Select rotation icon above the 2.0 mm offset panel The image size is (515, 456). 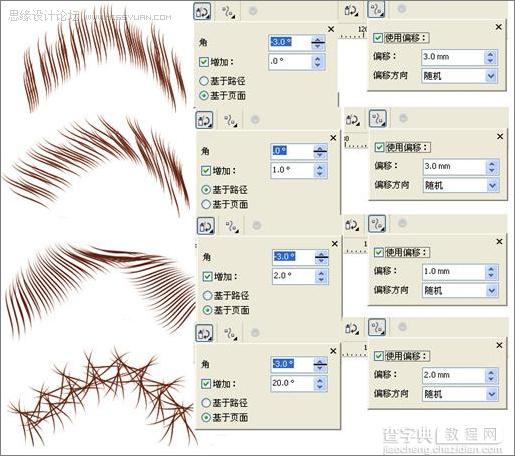(x=351, y=329)
